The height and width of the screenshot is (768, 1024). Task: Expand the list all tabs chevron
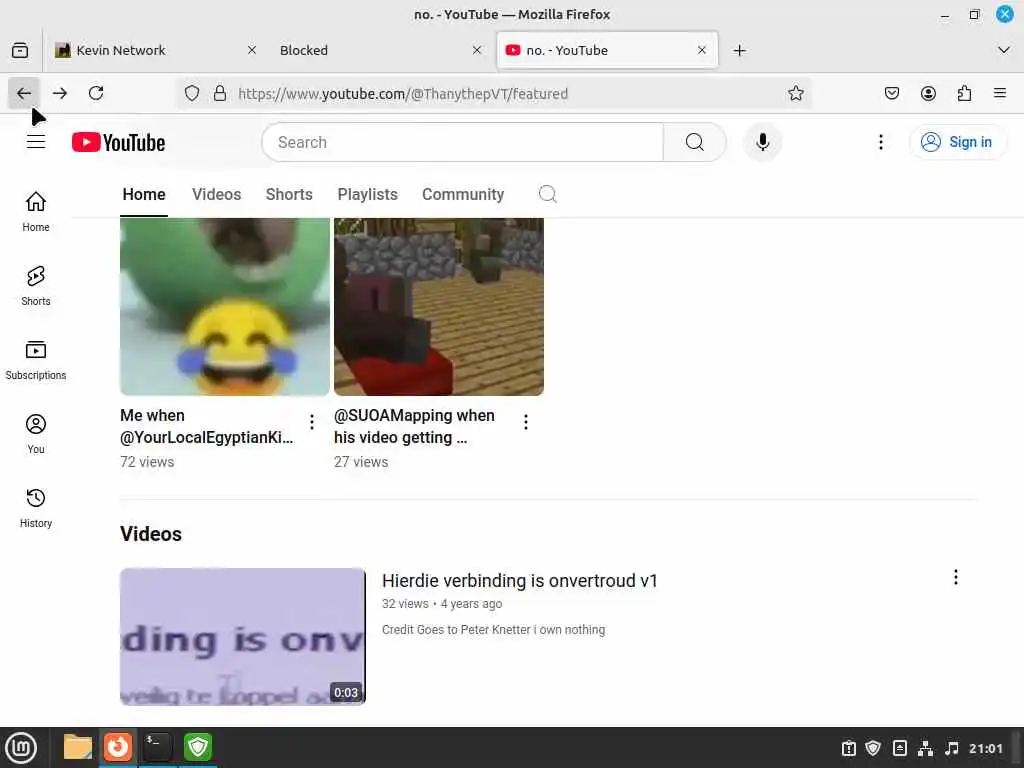coord(1004,50)
